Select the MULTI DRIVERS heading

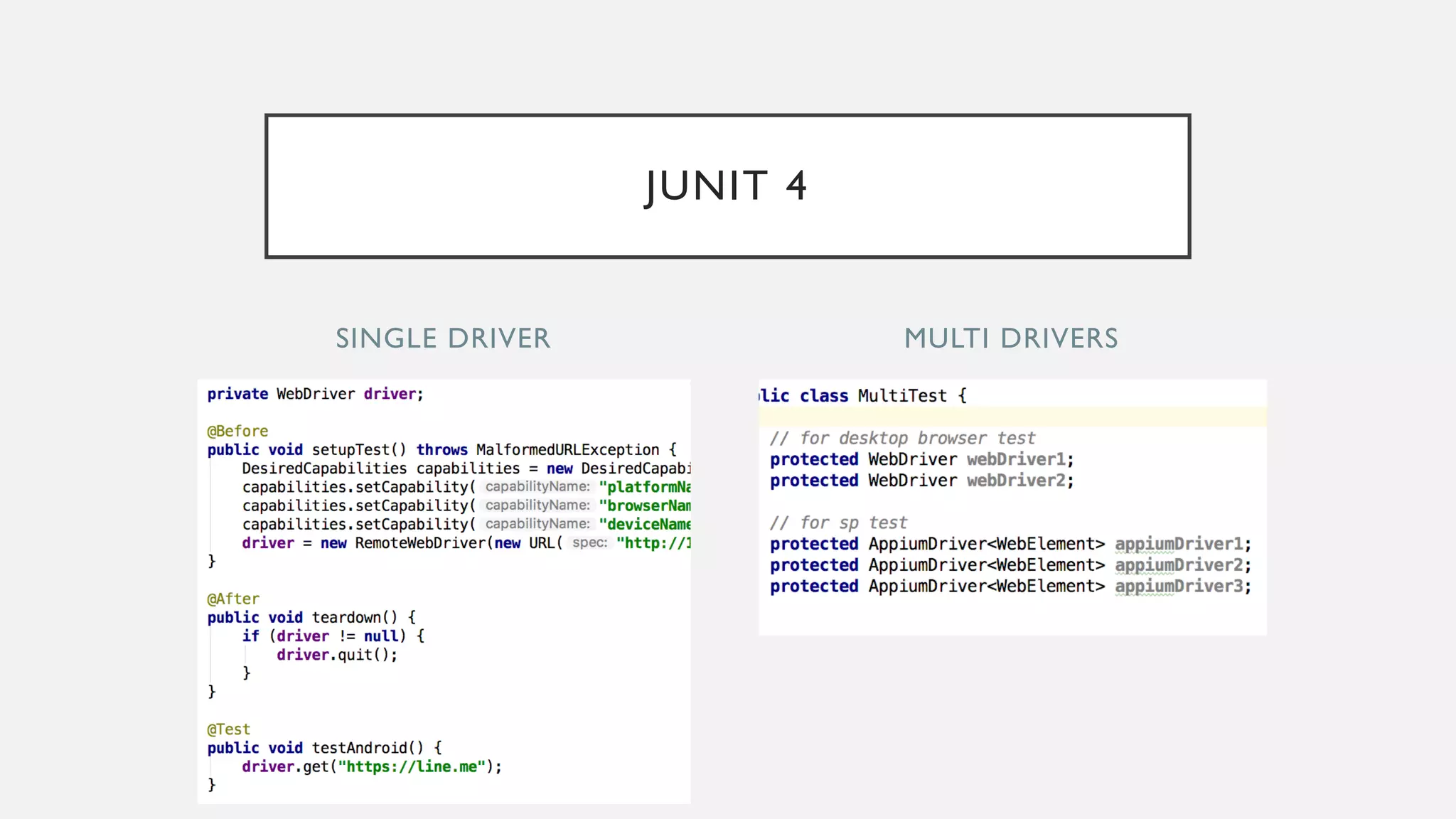click(x=1011, y=338)
